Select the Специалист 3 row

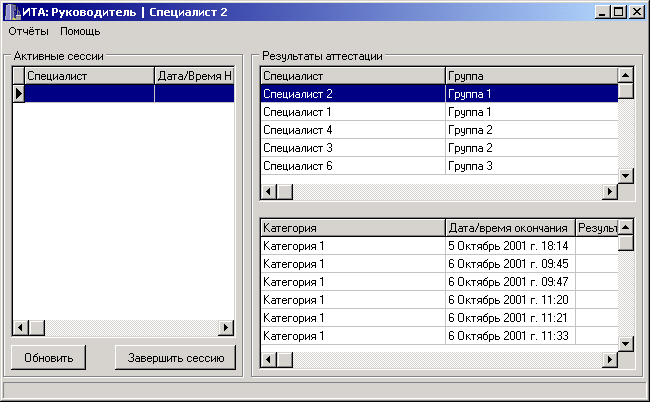coord(439,148)
